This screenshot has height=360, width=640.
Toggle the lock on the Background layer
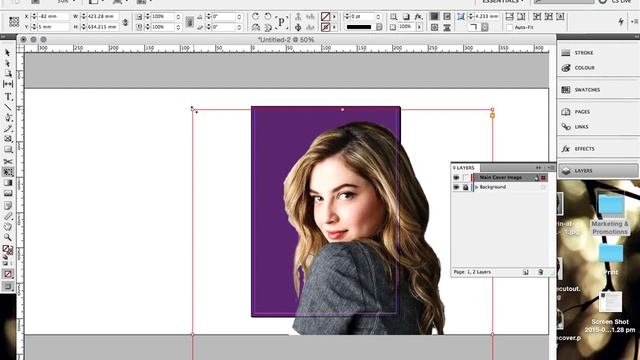(465, 187)
